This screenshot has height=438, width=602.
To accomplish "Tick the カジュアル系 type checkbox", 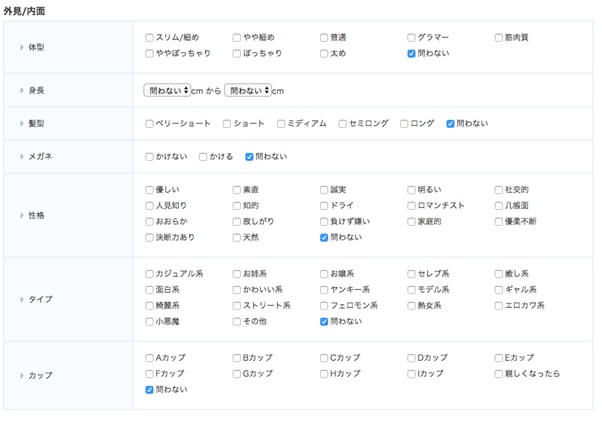I will pos(149,274).
